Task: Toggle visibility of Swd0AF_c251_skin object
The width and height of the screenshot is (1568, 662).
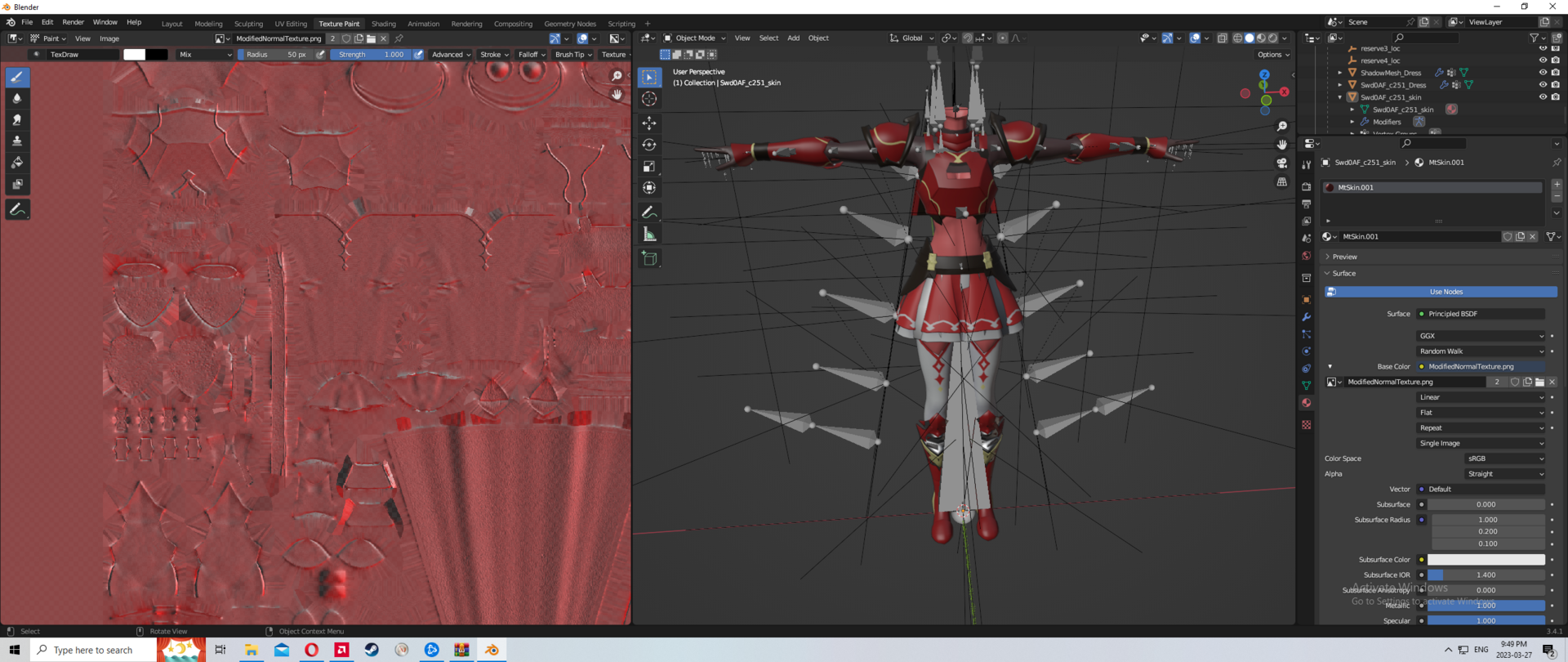Action: [x=1543, y=97]
